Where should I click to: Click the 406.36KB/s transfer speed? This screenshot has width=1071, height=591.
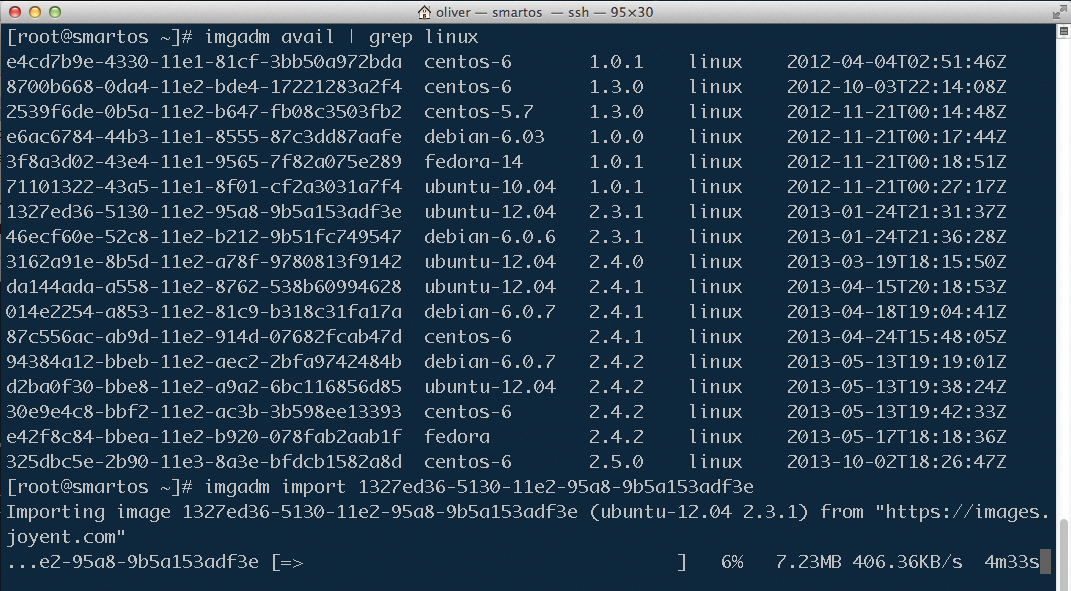[907, 562]
